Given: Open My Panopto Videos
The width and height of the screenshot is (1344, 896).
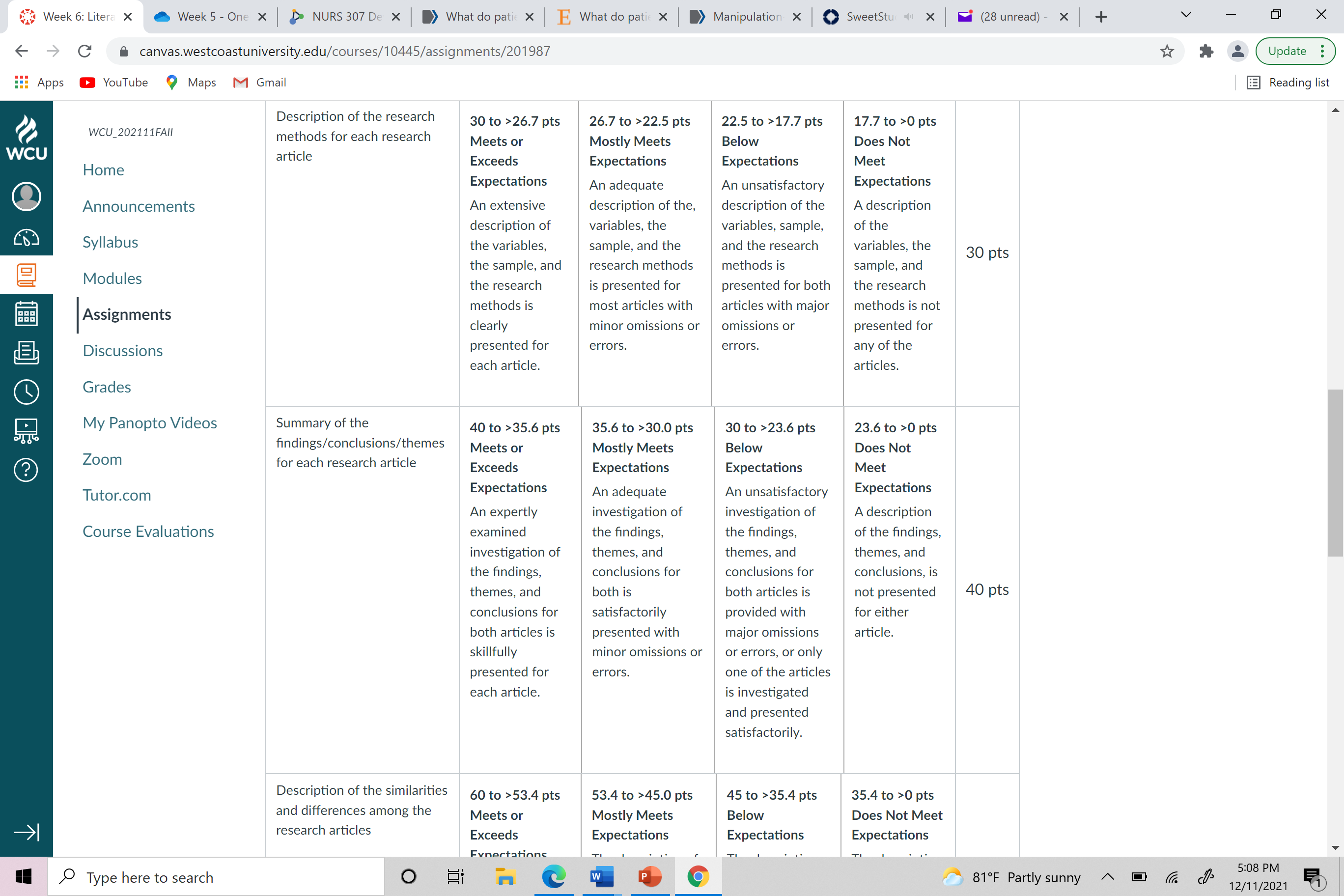Looking at the screenshot, I should pos(150,423).
